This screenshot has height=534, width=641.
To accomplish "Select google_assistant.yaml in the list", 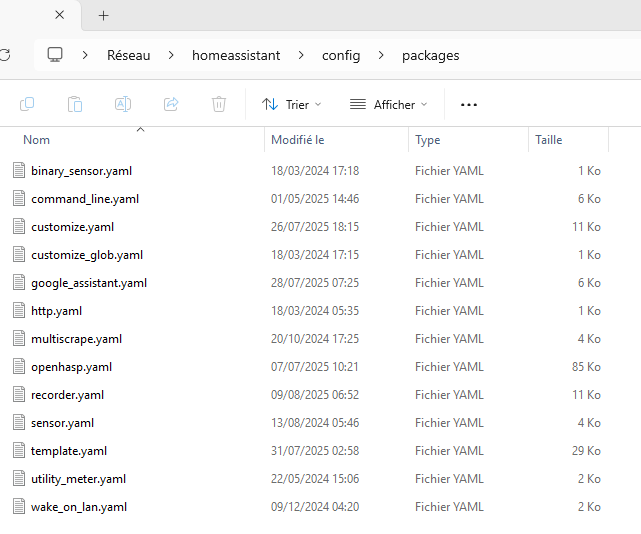I will pyautogui.click(x=88, y=283).
